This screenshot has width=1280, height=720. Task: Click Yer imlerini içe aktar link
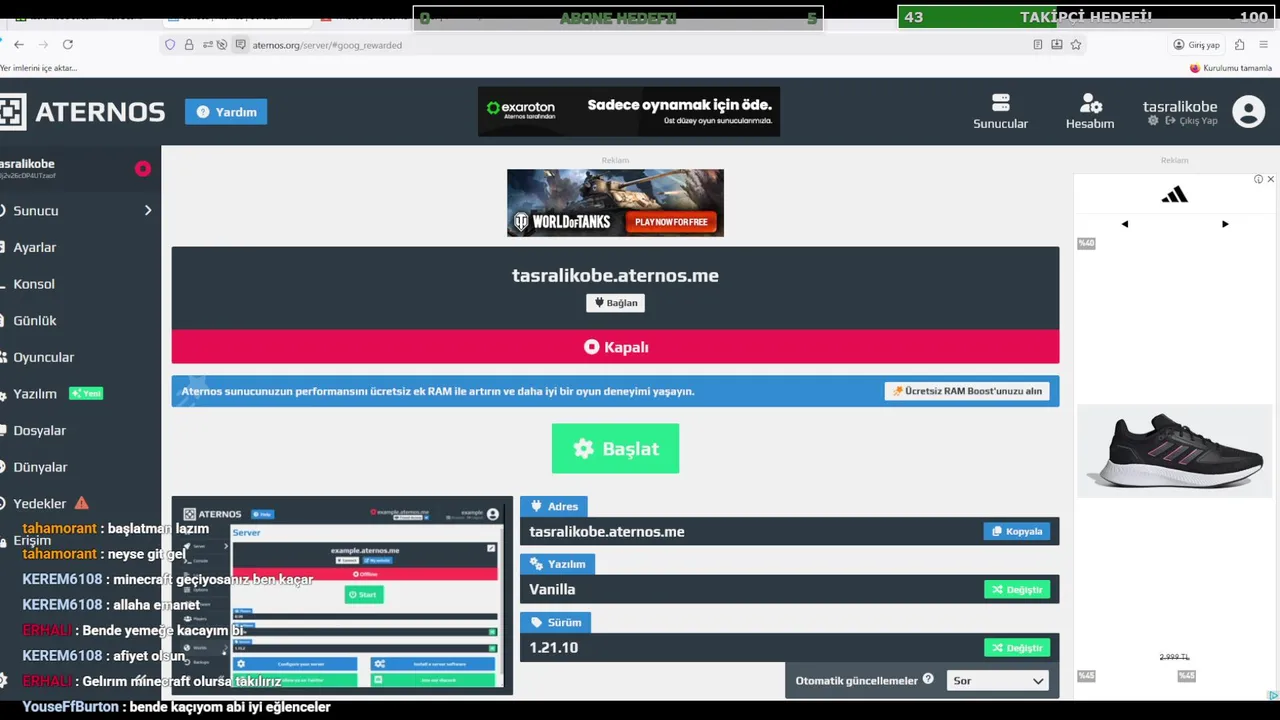(39, 68)
